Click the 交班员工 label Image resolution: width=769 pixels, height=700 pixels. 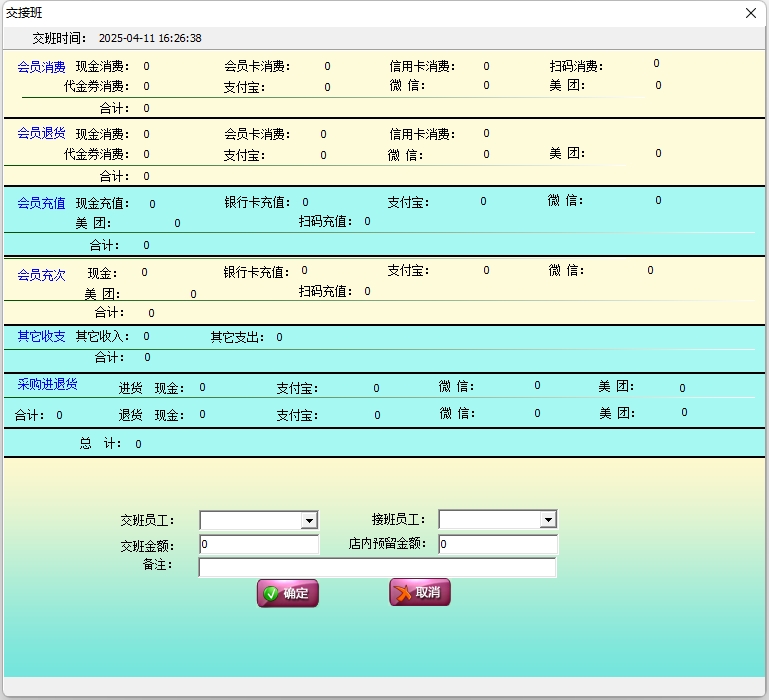tap(147, 520)
